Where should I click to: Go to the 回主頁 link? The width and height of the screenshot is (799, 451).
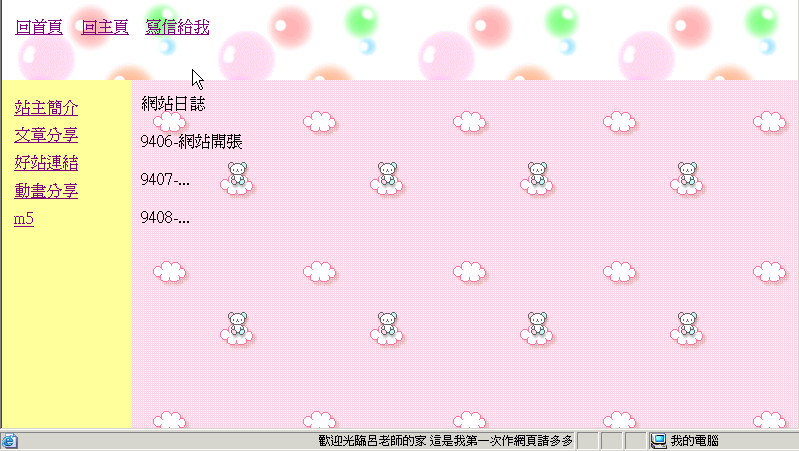tap(105, 27)
